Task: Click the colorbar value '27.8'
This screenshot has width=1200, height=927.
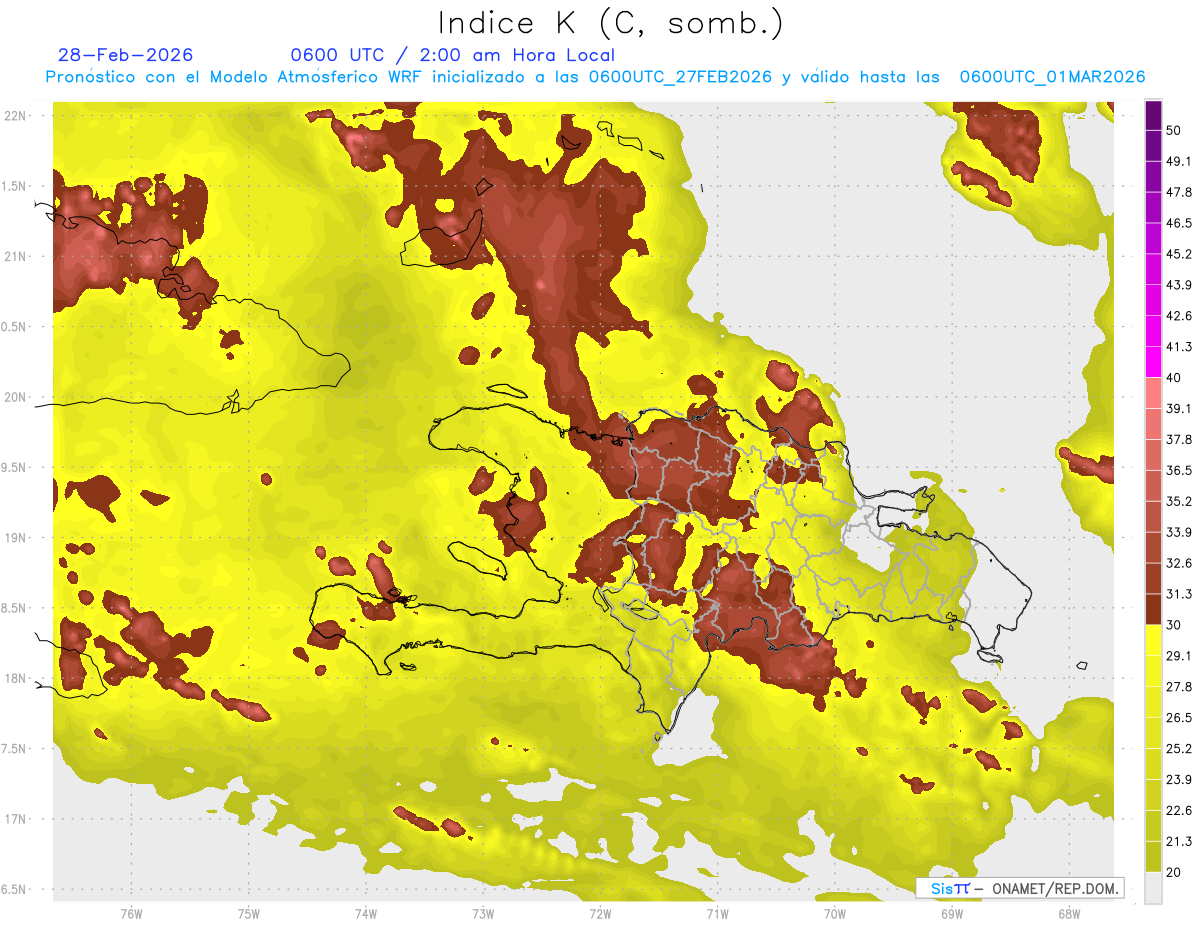Action: click(x=1179, y=687)
